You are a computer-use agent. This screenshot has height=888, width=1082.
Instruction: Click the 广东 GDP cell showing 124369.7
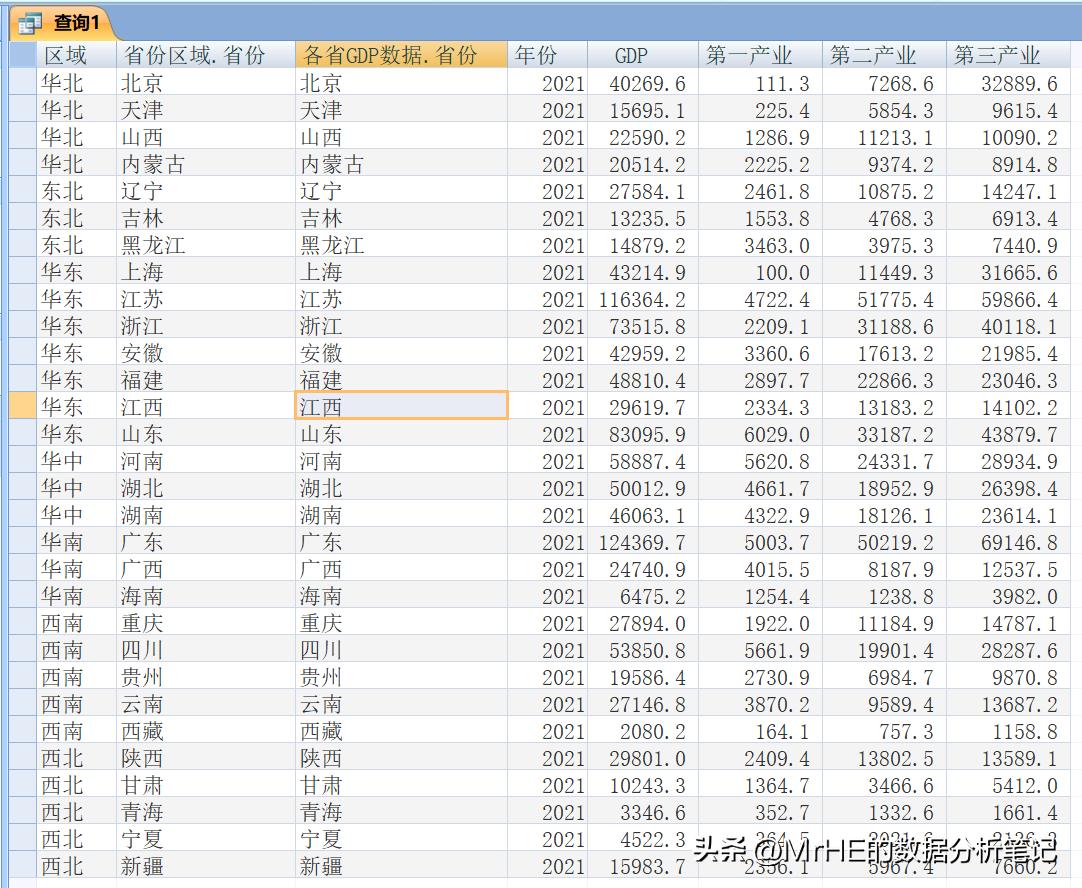pos(637,540)
